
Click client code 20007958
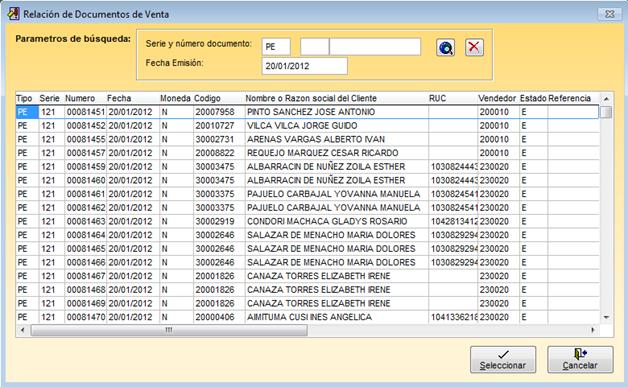coord(215,112)
